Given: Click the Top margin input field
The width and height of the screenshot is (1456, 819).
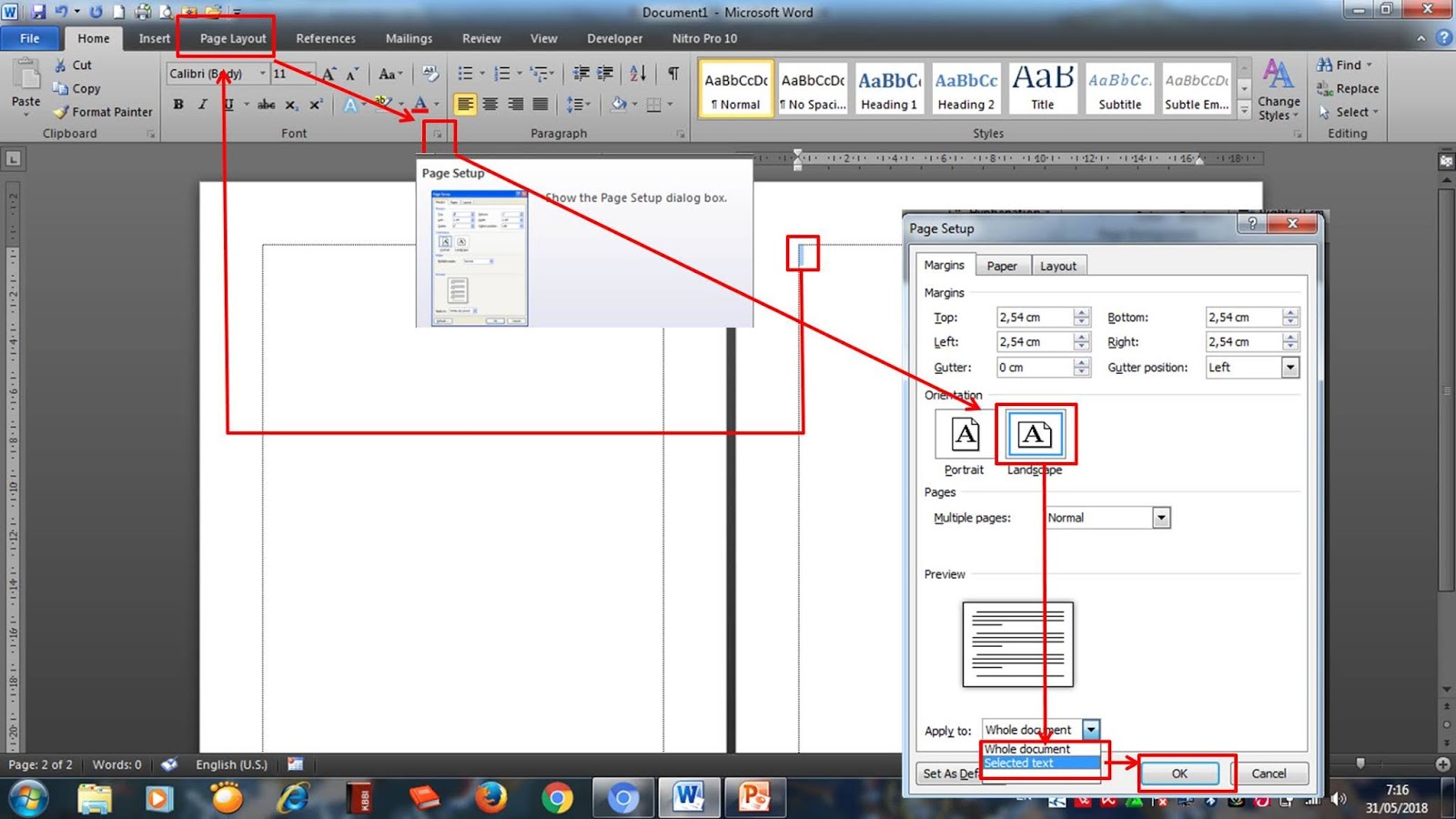Looking at the screenshot, I should pyautogui.click(x=1035, y=318).
